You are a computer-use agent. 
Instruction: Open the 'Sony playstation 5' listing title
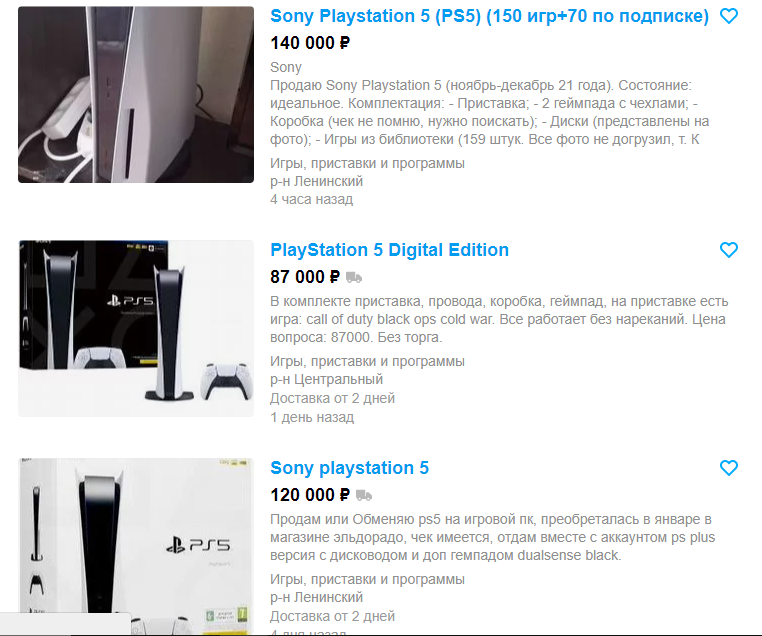[349, 468]
